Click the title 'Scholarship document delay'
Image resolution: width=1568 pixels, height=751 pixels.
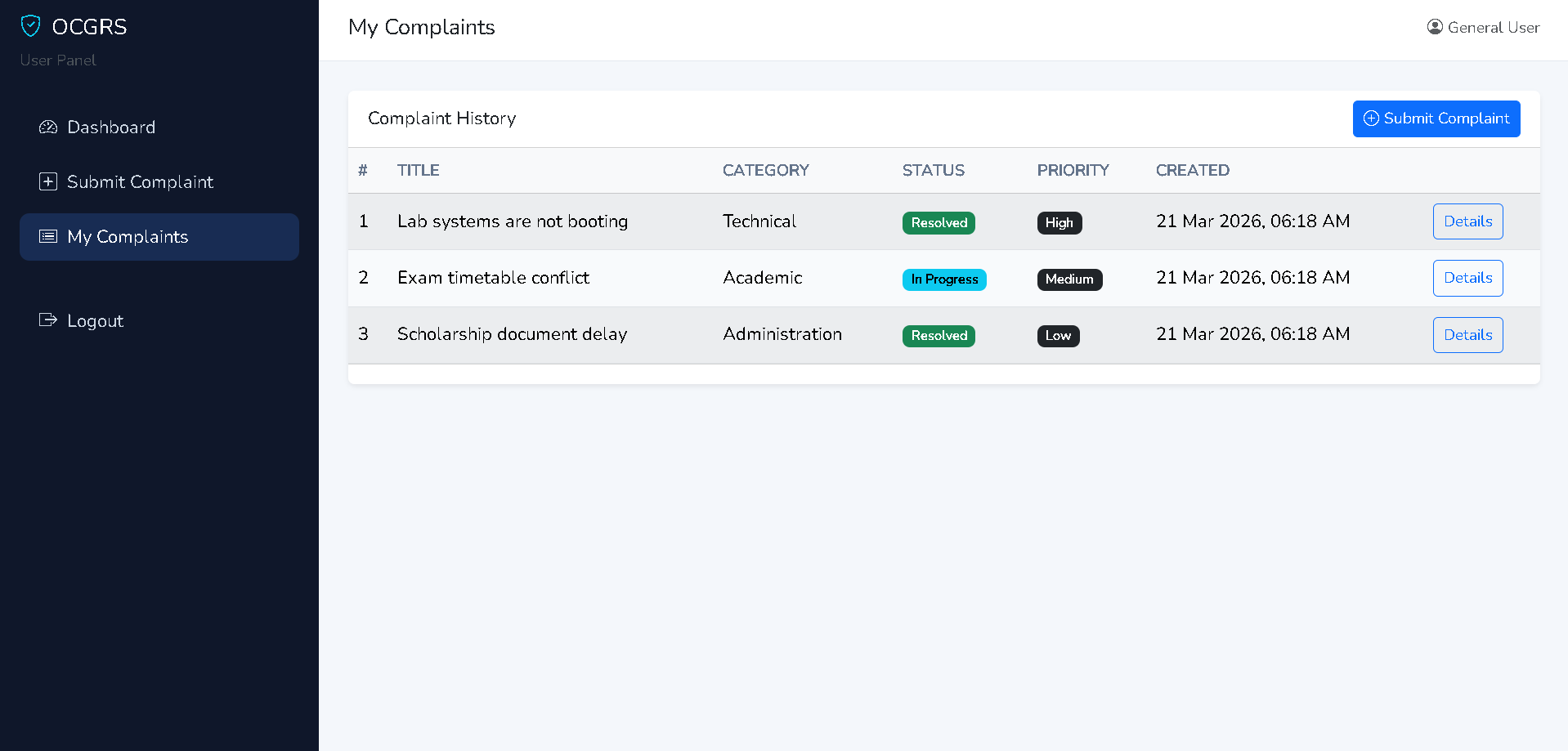(512, 334)
